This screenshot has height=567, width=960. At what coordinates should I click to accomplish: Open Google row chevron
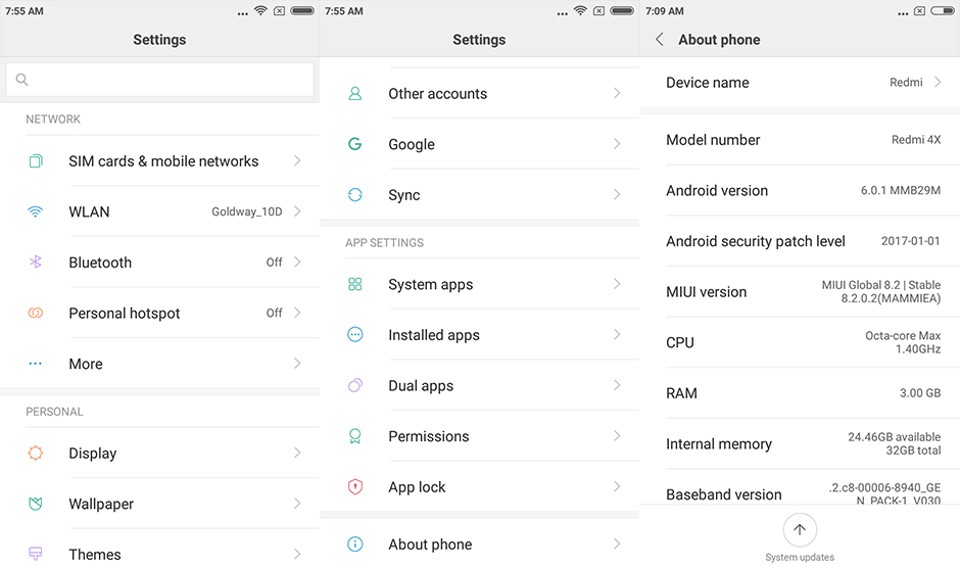[x=617, y=144]
